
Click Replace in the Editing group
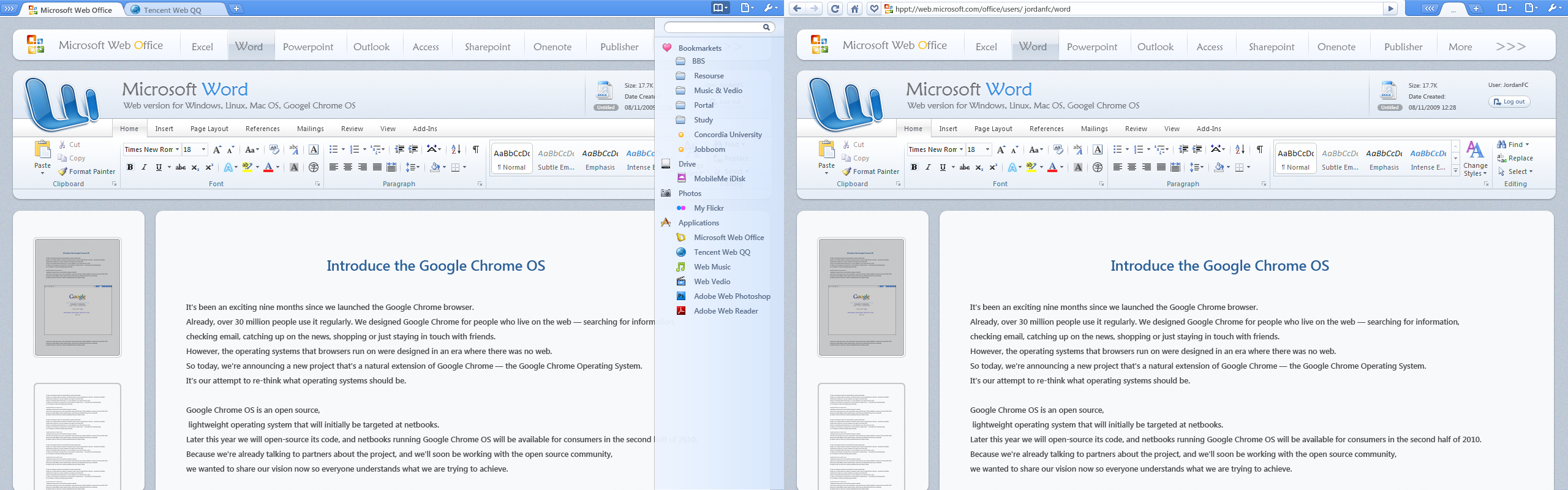pos(1515,158)
